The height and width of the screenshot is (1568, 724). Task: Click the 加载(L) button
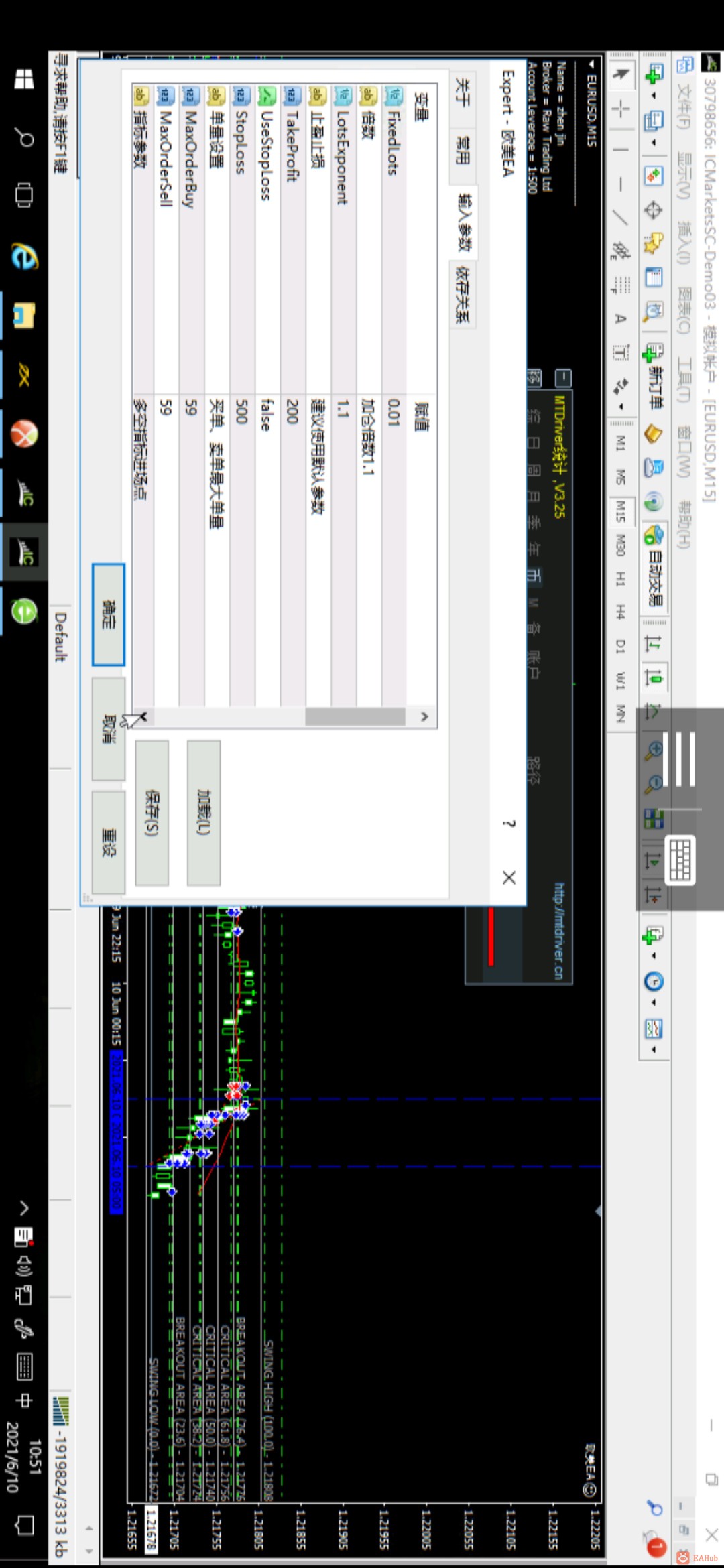pyautogui.click(x=204, y=812)
